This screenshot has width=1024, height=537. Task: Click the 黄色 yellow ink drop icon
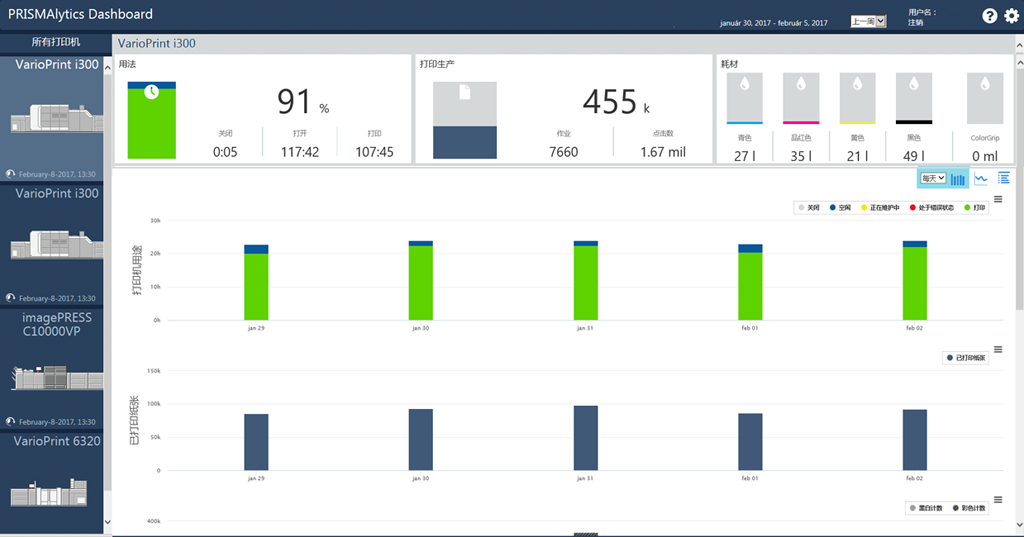click(x=857, y=84)
